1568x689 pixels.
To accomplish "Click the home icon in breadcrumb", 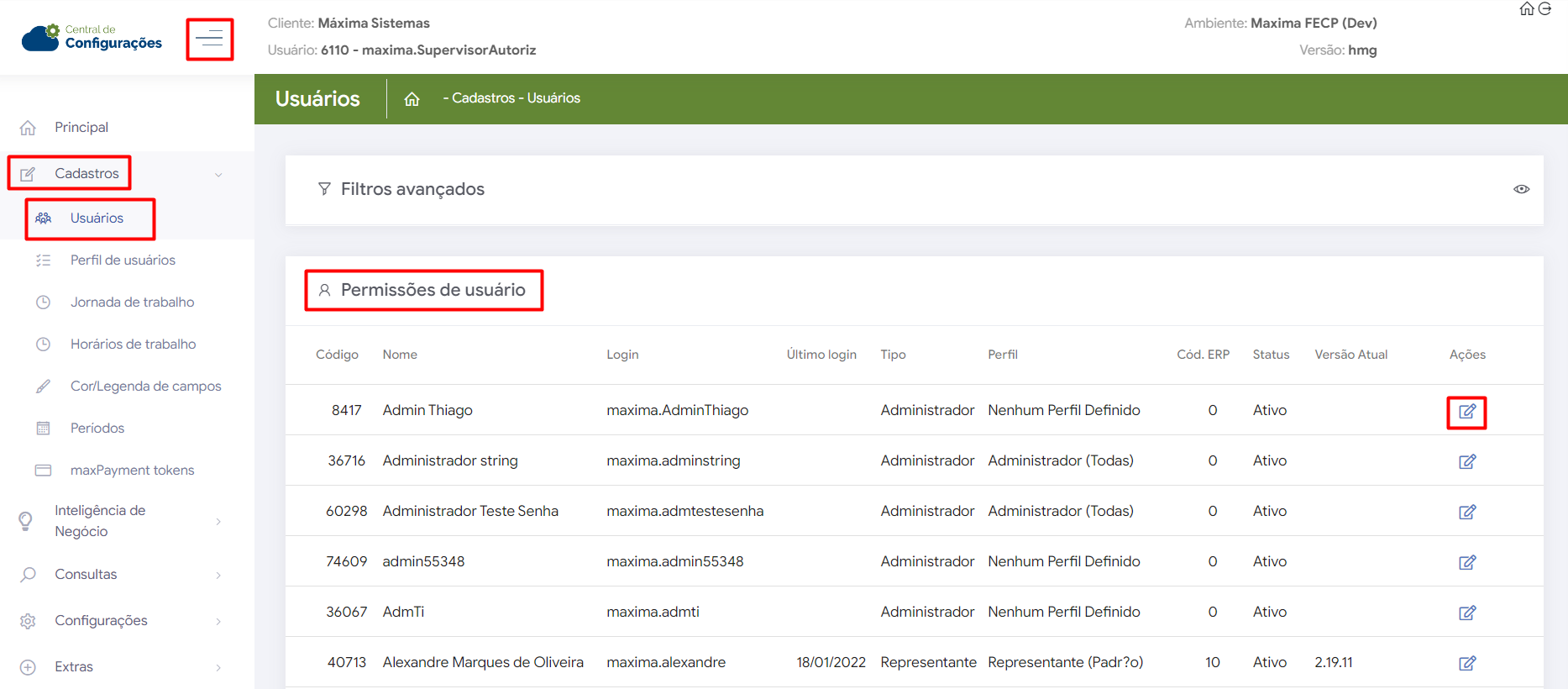I will 412,99.
